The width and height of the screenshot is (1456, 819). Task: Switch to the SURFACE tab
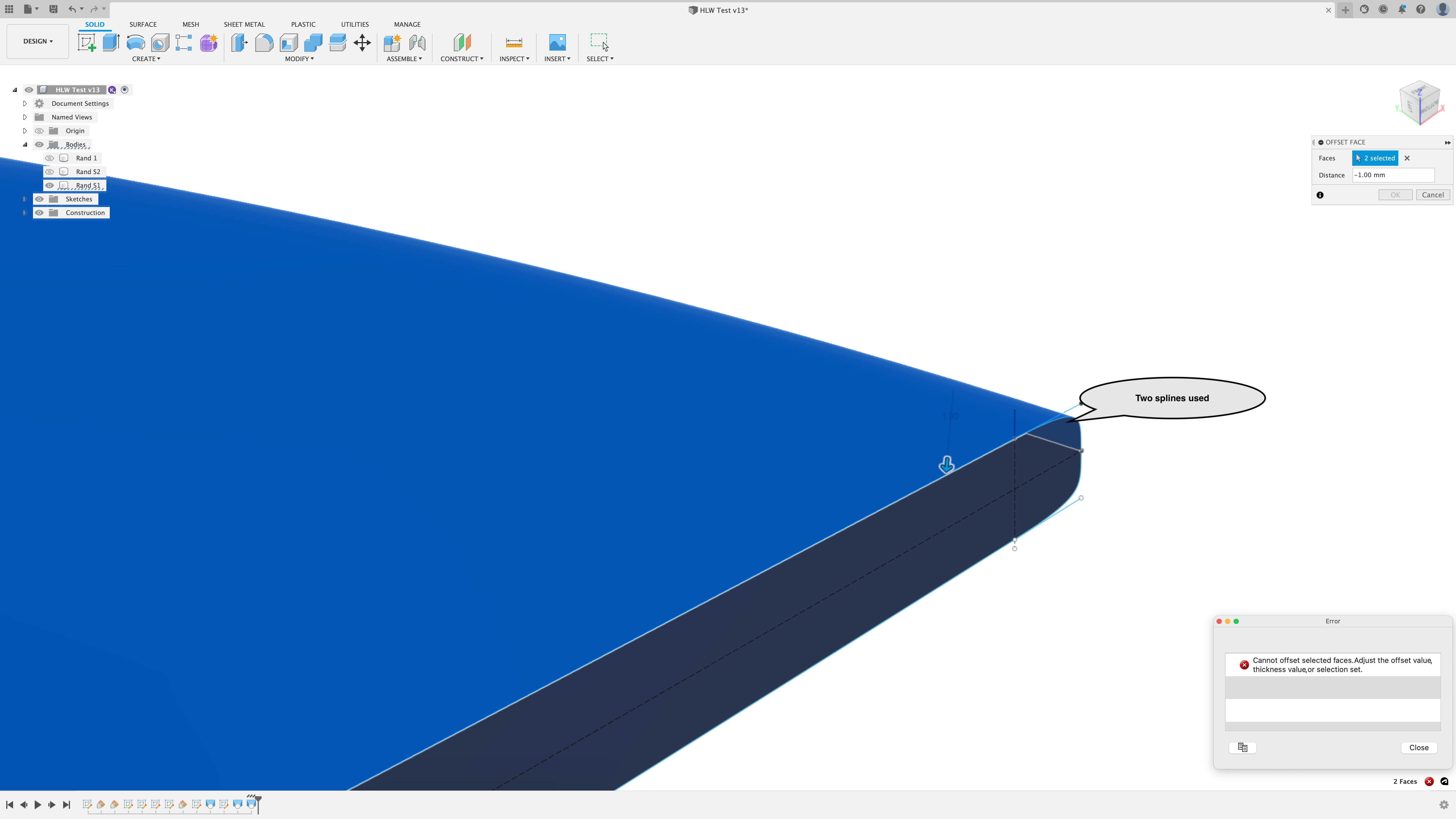[x=143, y=24]
